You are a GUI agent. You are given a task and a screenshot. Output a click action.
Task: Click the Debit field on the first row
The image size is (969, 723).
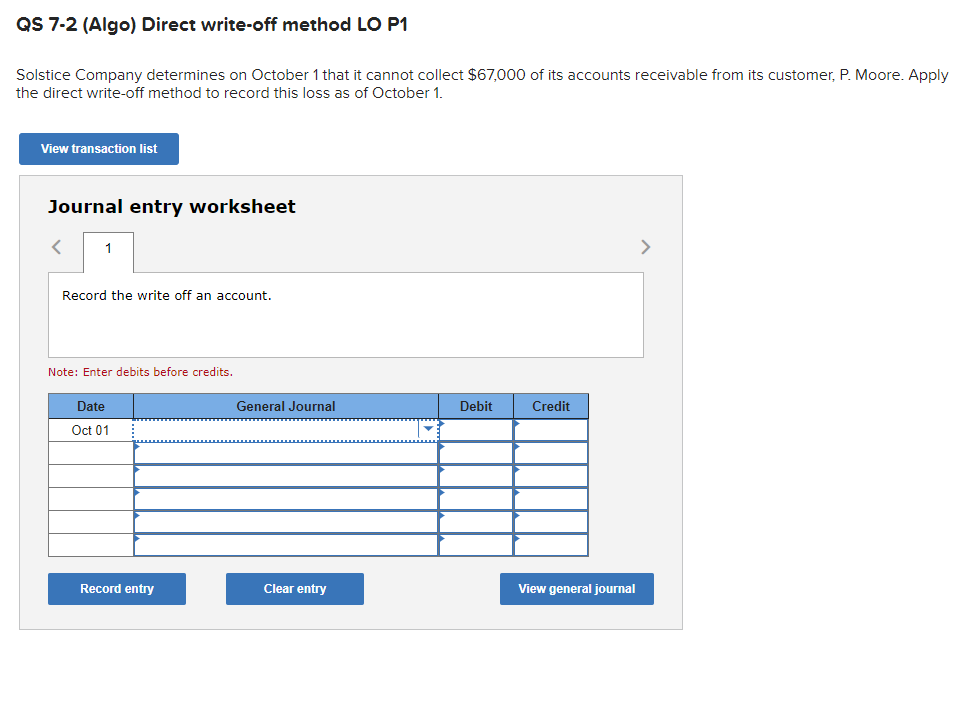475,429
